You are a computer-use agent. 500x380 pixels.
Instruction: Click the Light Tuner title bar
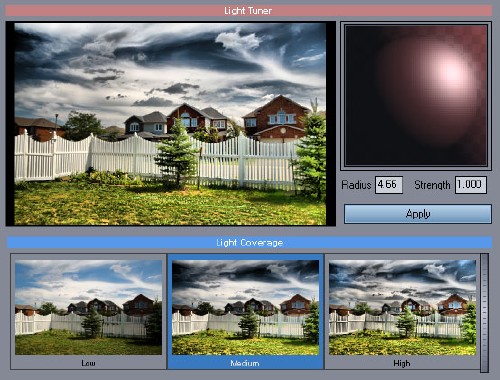click(x=249, y=11)
